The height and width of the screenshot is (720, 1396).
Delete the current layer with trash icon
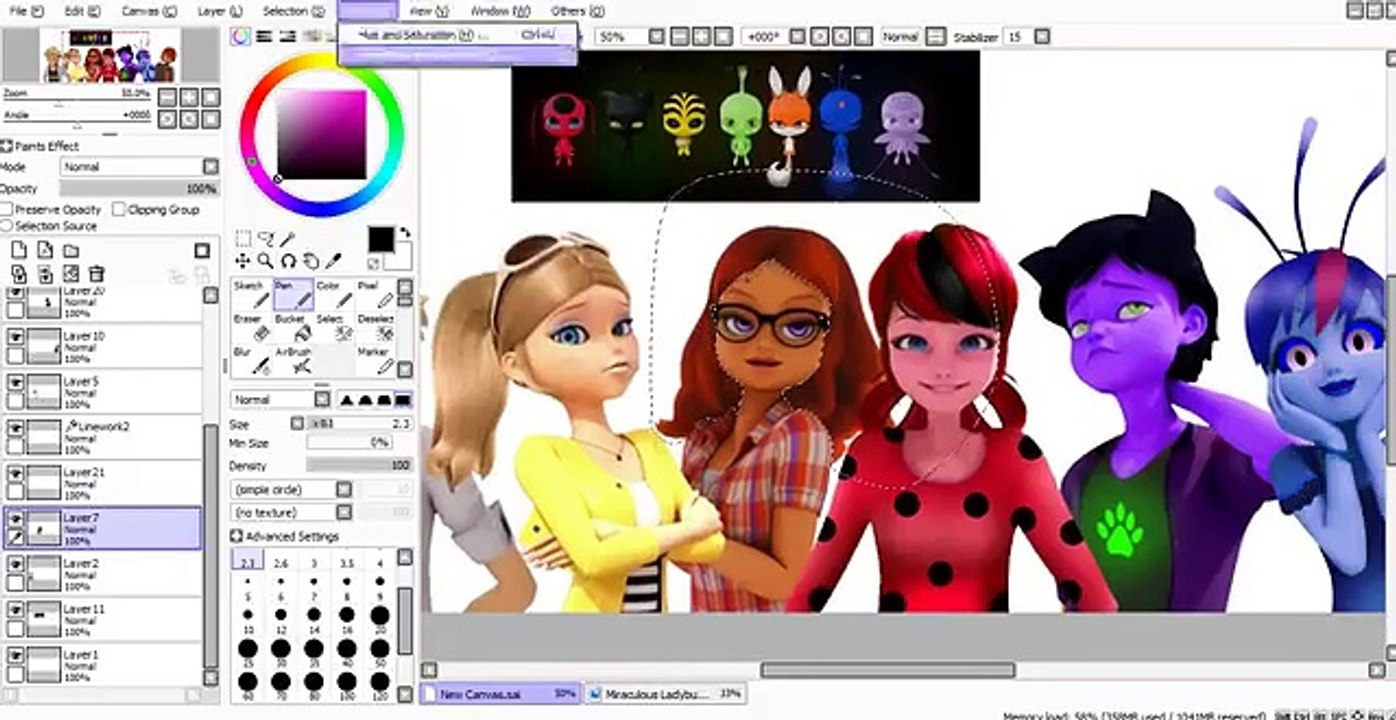tap(97, 274)
